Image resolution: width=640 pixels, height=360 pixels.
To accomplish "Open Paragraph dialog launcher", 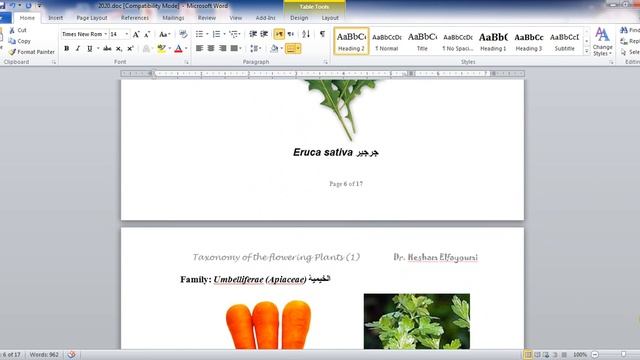I will pos(326,62).
